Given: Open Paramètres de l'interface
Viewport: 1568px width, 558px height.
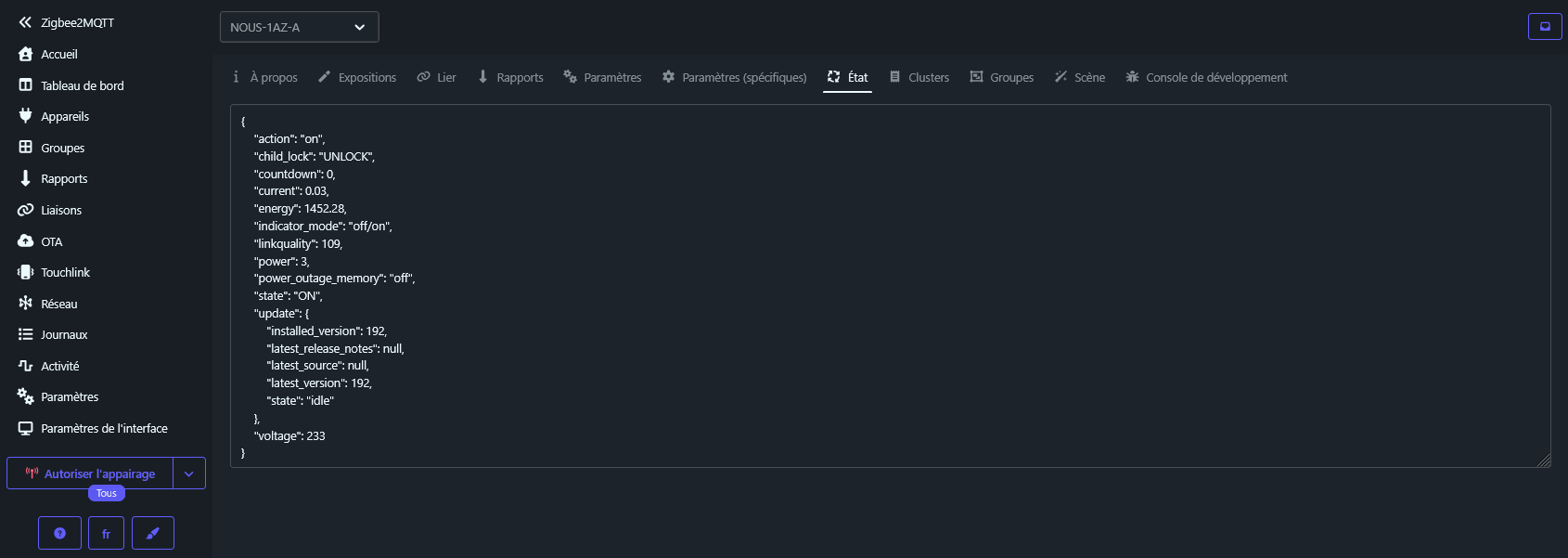Looking at the screenshot, I should tap(104, 428).
